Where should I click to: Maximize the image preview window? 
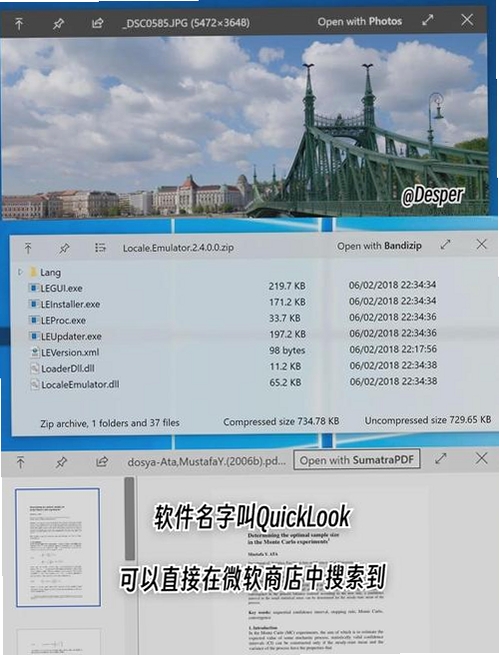(x=428, y=20)
